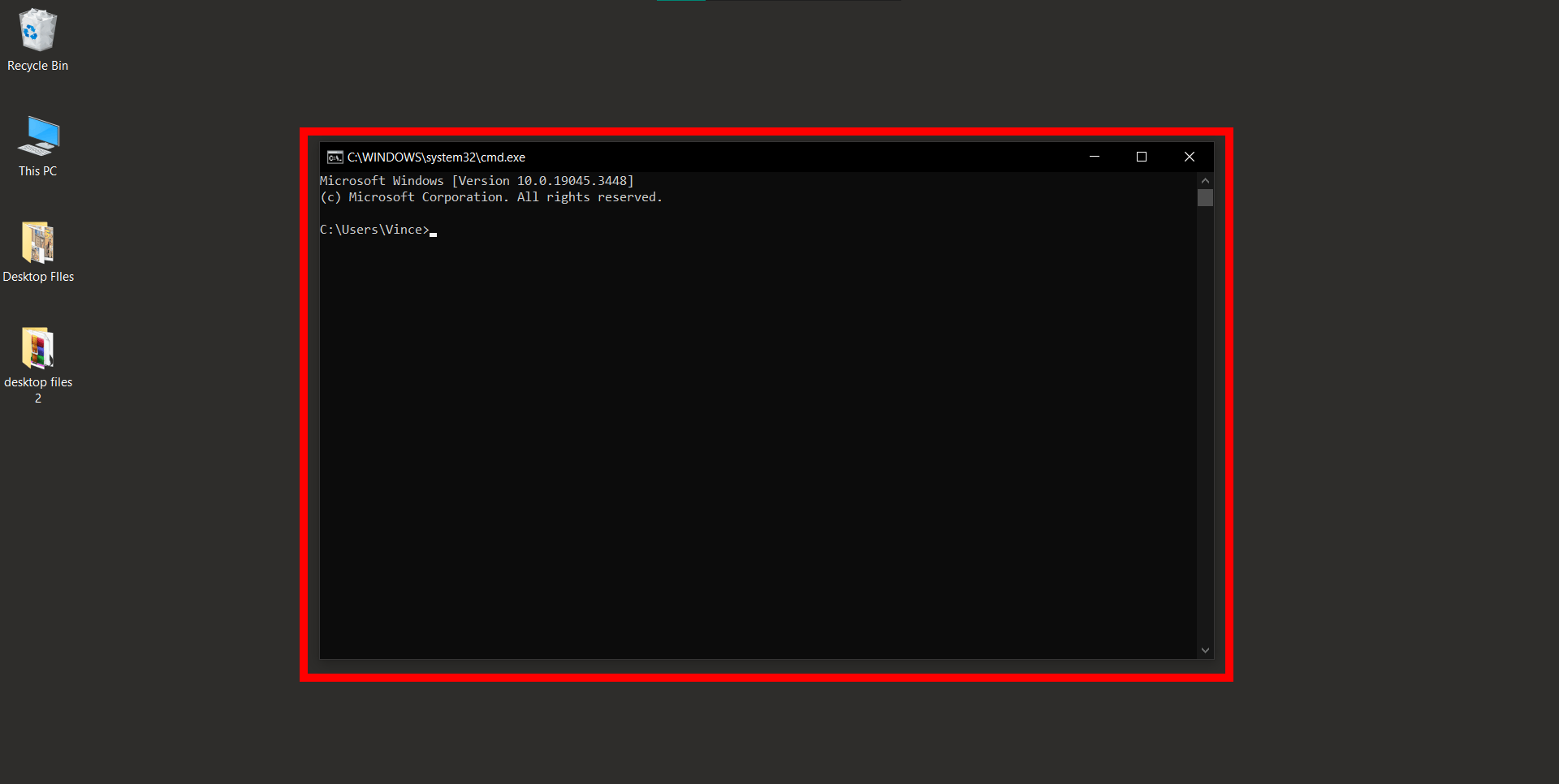The width and height of the screenshot is (1559, 784).
Task: Click the Microsoft Corporation copyright line
Action: (490, 196)
